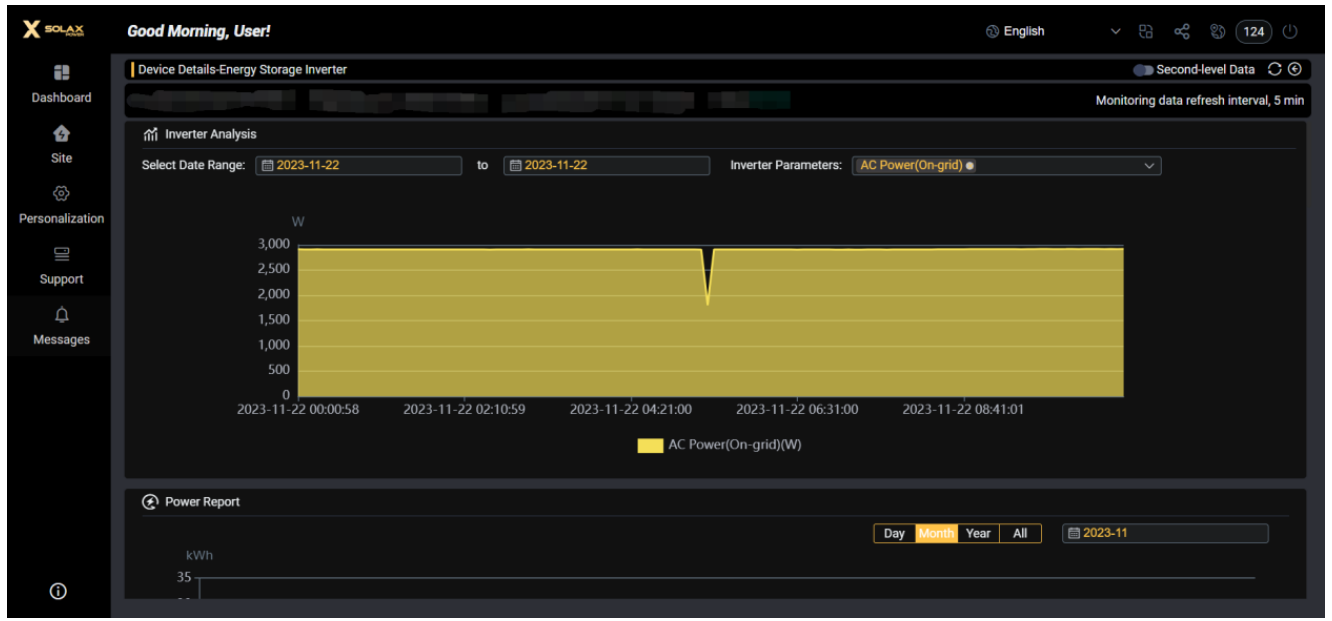Open the 2023-11 month picker
Screen dimensions: 1332x621
point(1164,533)
